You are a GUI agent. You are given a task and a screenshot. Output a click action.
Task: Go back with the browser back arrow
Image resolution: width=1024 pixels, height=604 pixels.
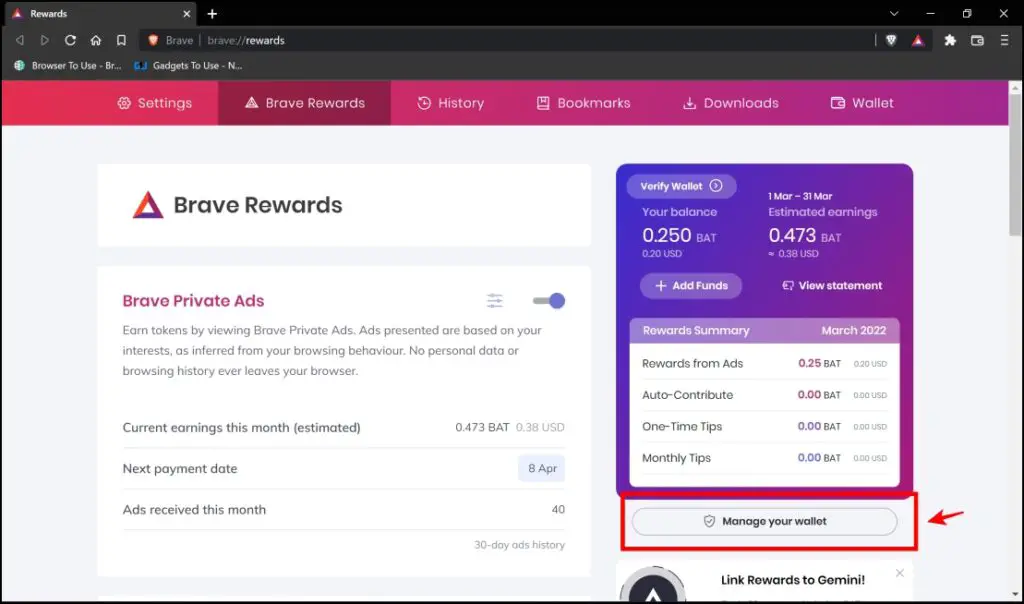coord(20,40)
